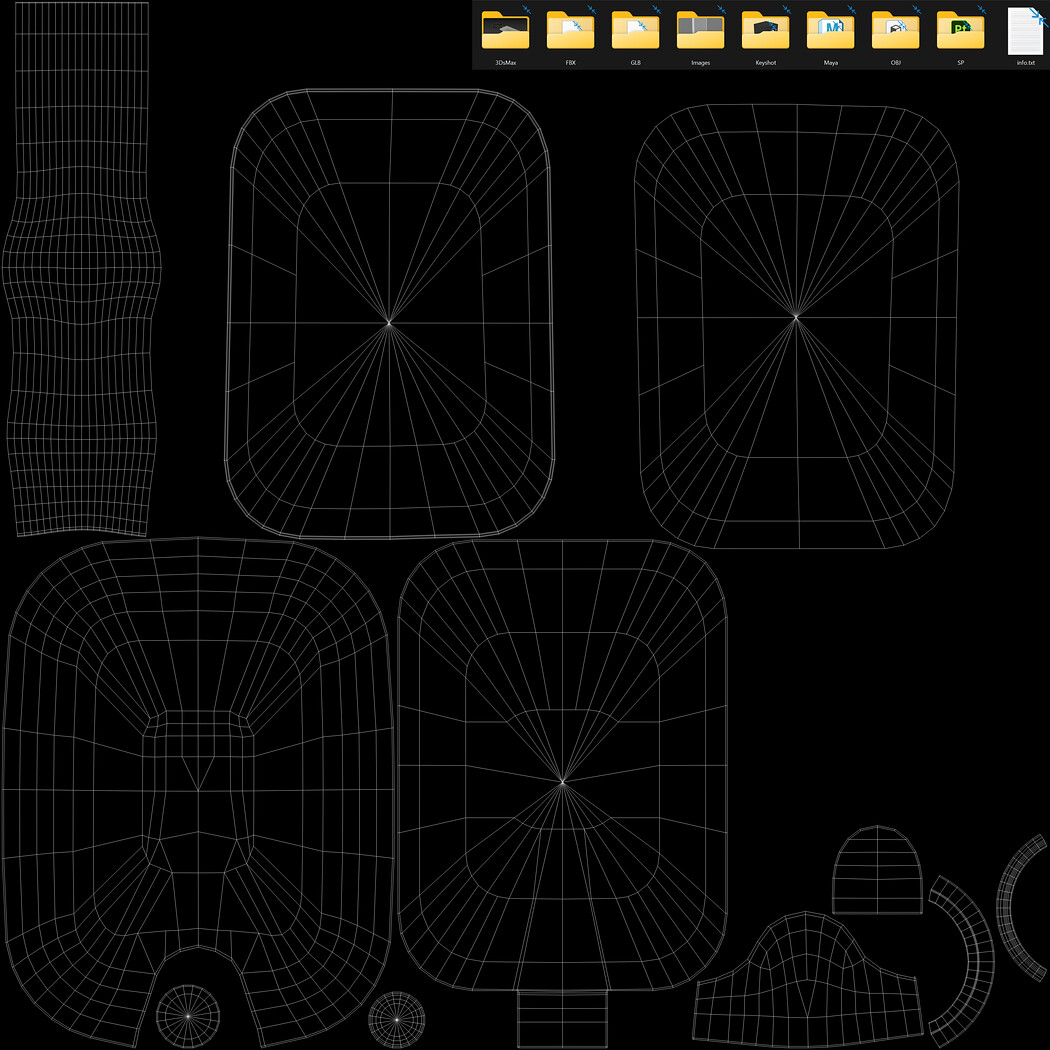Open the OBJ folder icon
Image resolution: width=1050 pixels, height=1050 pixels.
click(895, 29)
